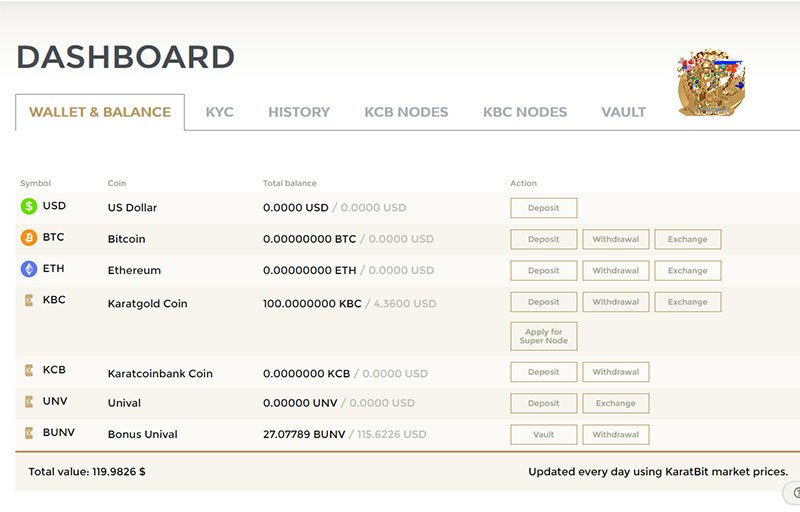Deposit funds into US Dollar
The image size is (800, 512).
[544, 208]
